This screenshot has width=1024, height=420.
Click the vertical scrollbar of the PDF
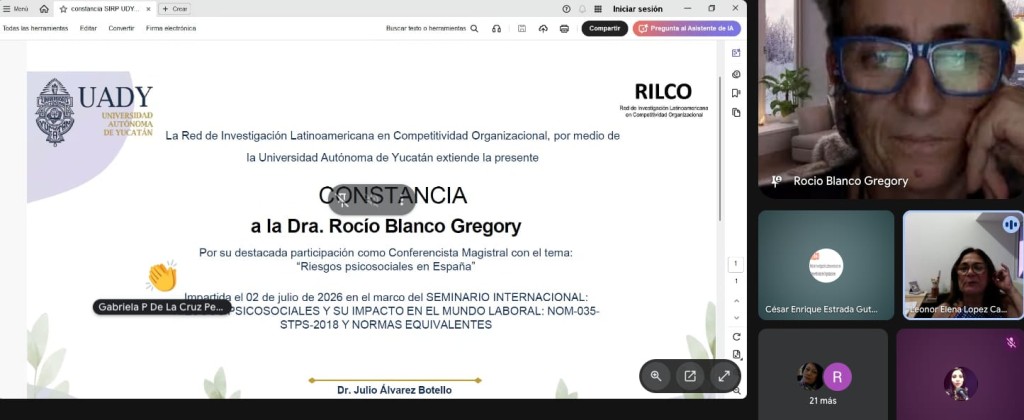coord(720,149)
